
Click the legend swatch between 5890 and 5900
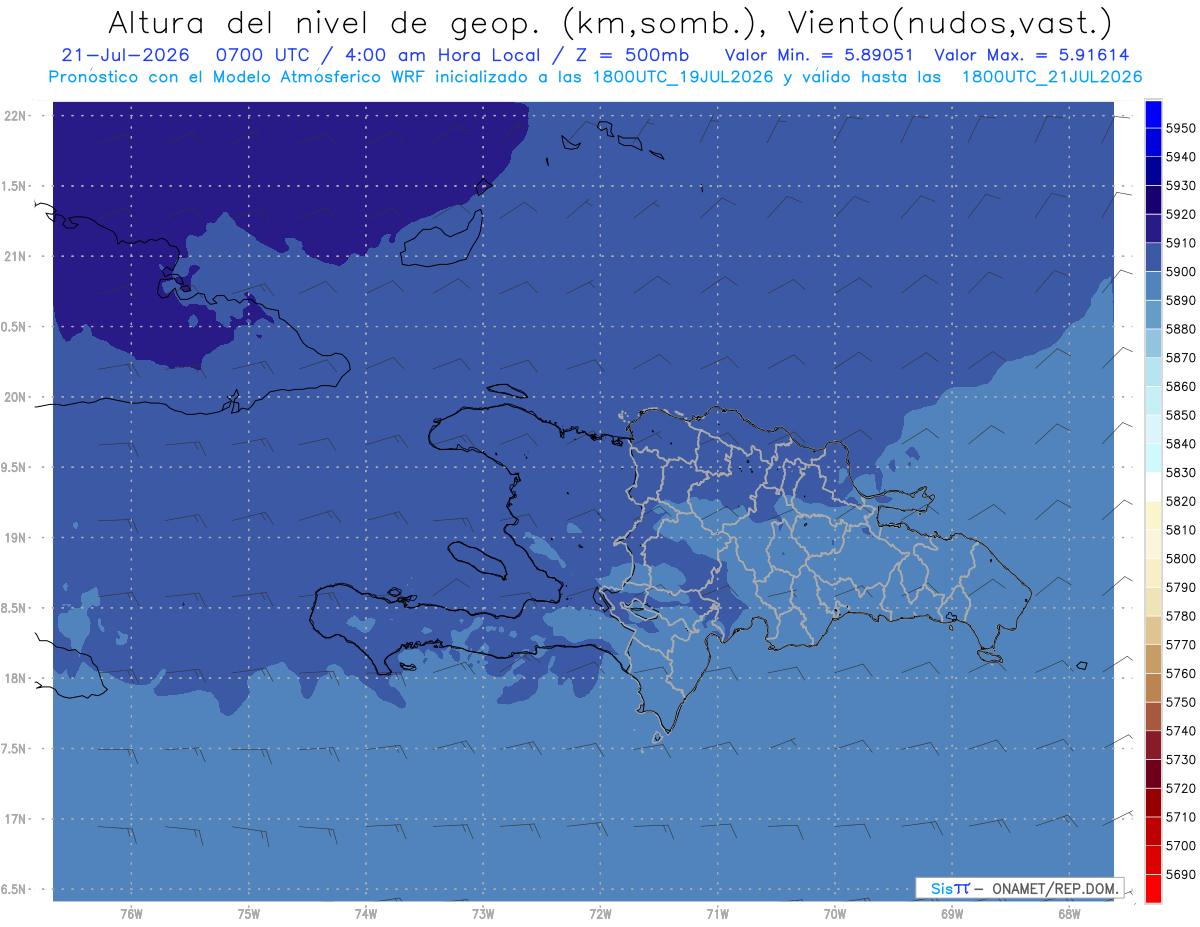point(1153,286)
